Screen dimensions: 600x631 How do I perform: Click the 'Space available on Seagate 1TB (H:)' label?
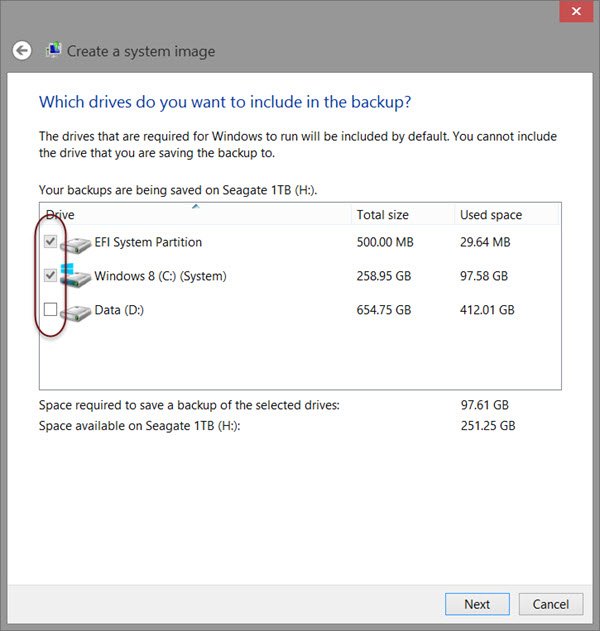[140, 426]
